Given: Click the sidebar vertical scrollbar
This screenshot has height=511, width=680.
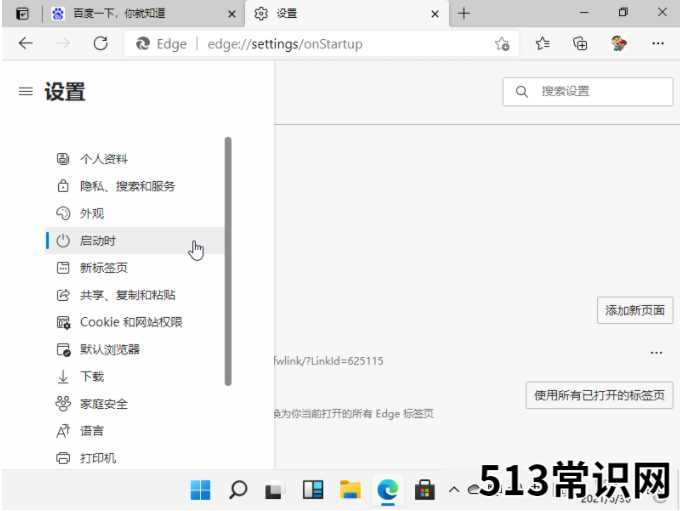Looking at the screenshot, I should point(228,262).
